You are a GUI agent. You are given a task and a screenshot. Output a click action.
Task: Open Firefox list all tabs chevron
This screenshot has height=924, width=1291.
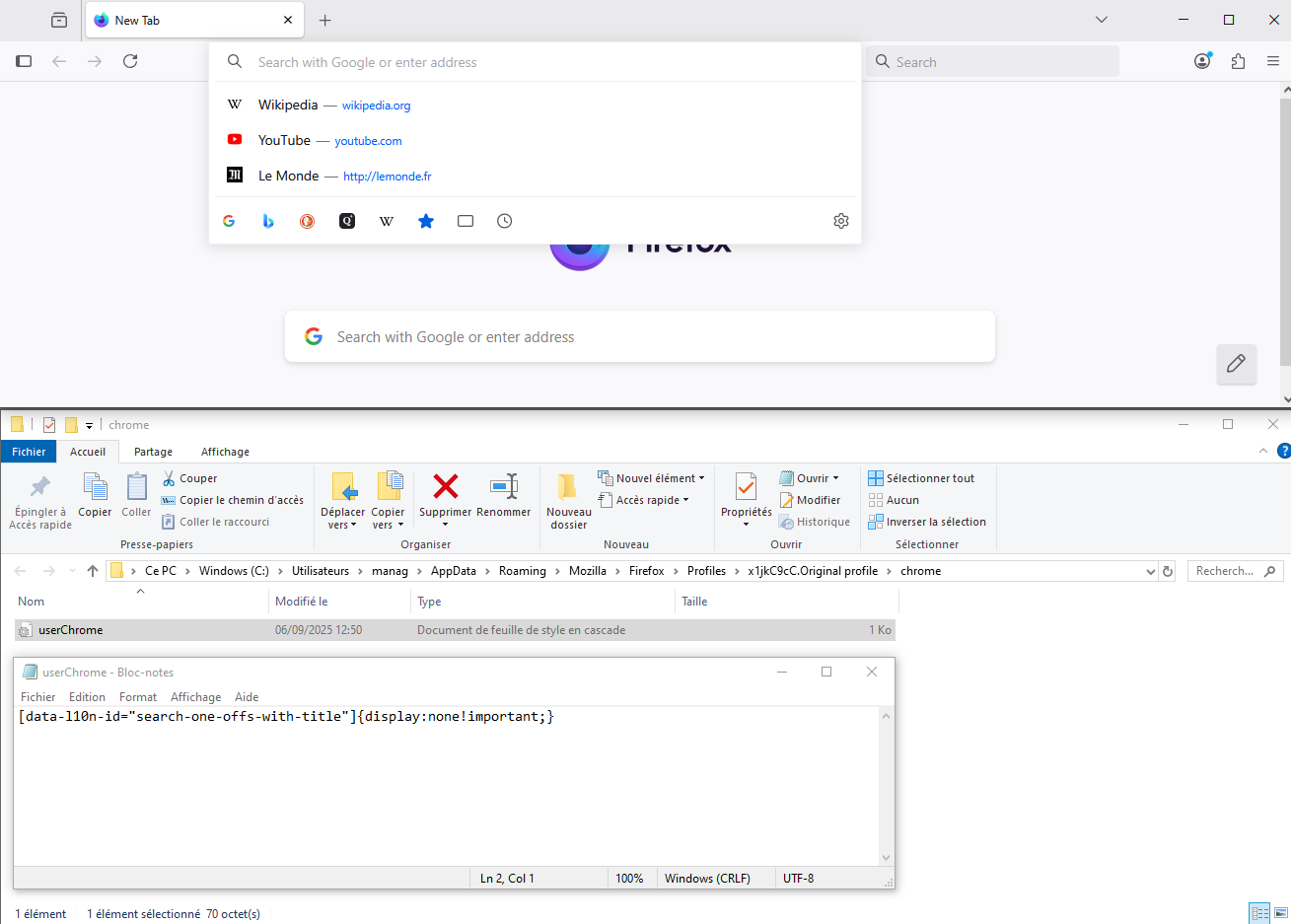pos(1102,20)
